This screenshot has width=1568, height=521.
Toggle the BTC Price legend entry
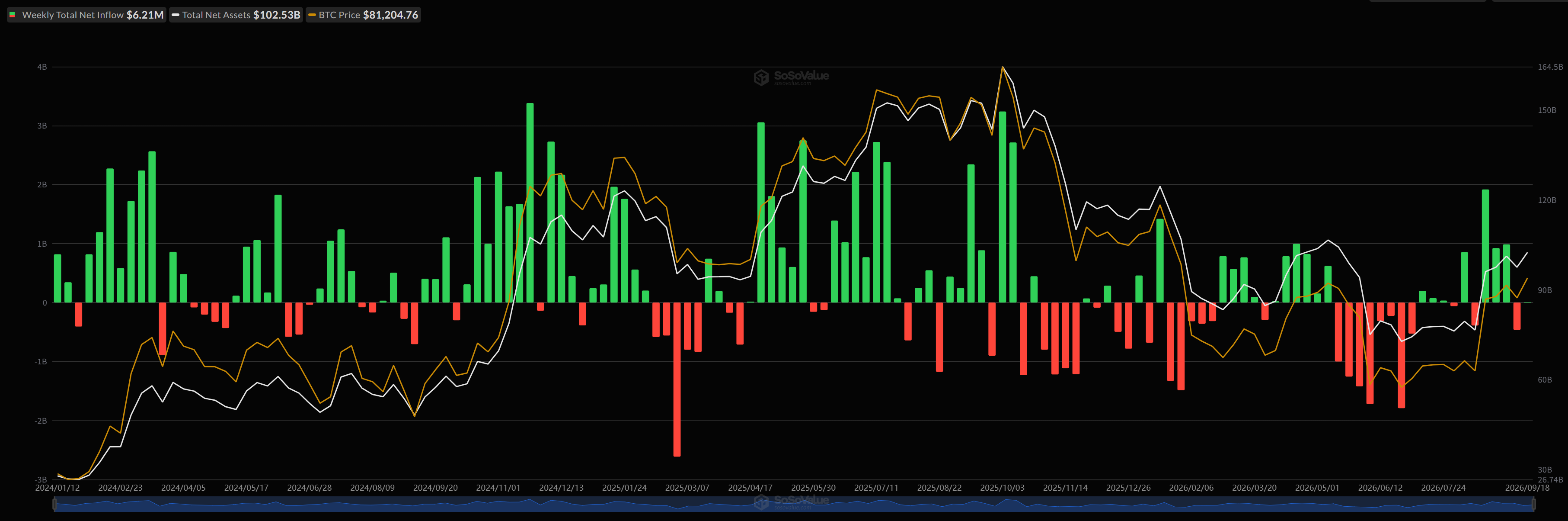364,15
